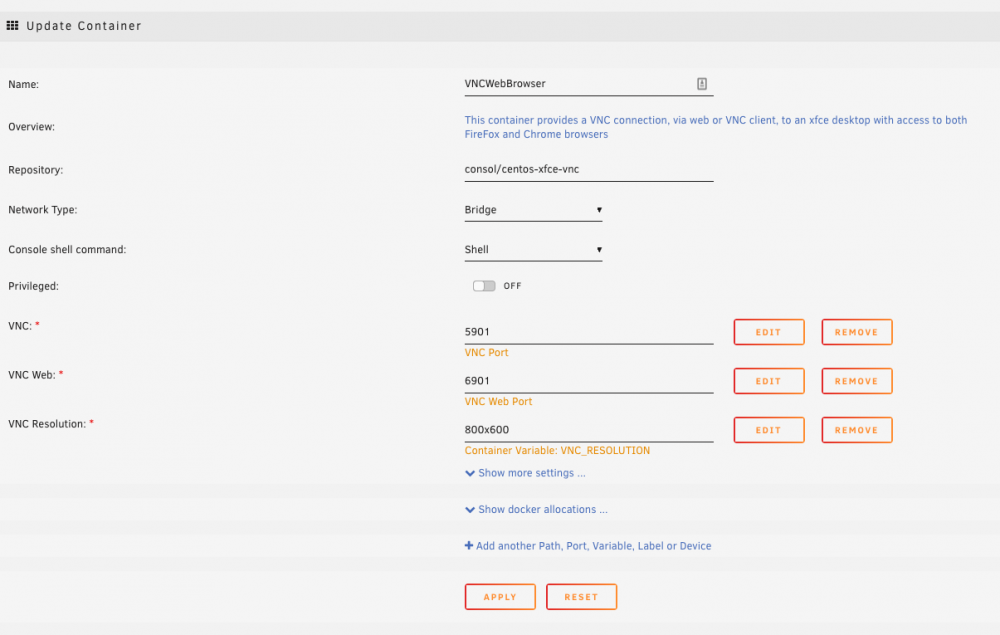1000x635 pixels.
Task: Click the 'VNC Web:' label
Action: (x=32, y=375)
